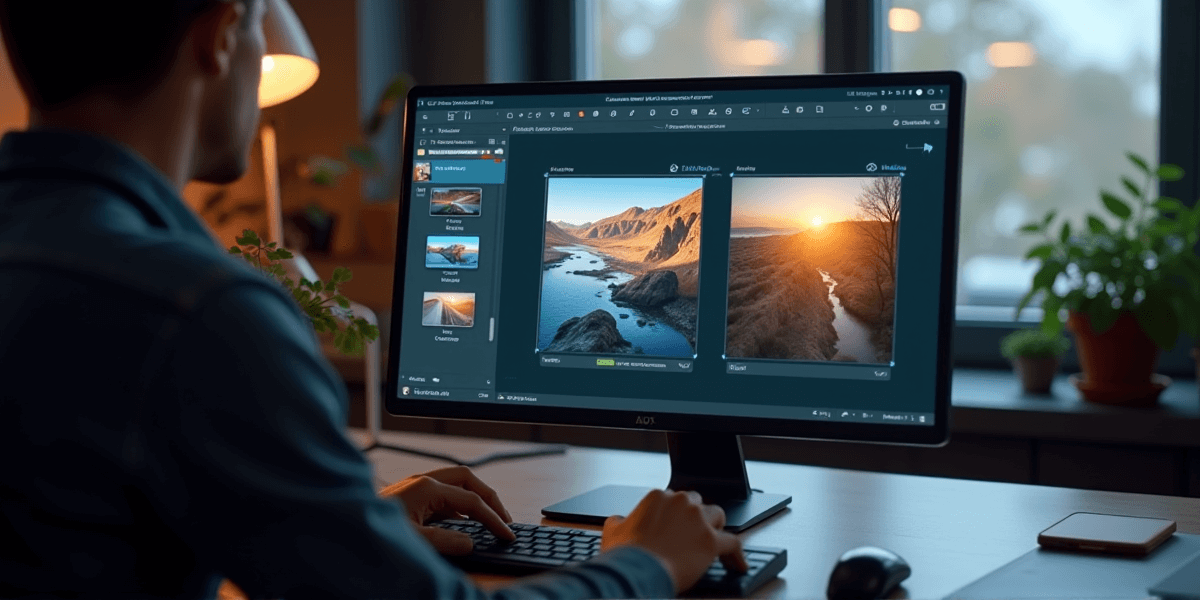Click the labeled button at the top-right below toolbar
The height and width of the screenshot is (600, 1200).
click(x=914, y=122)
